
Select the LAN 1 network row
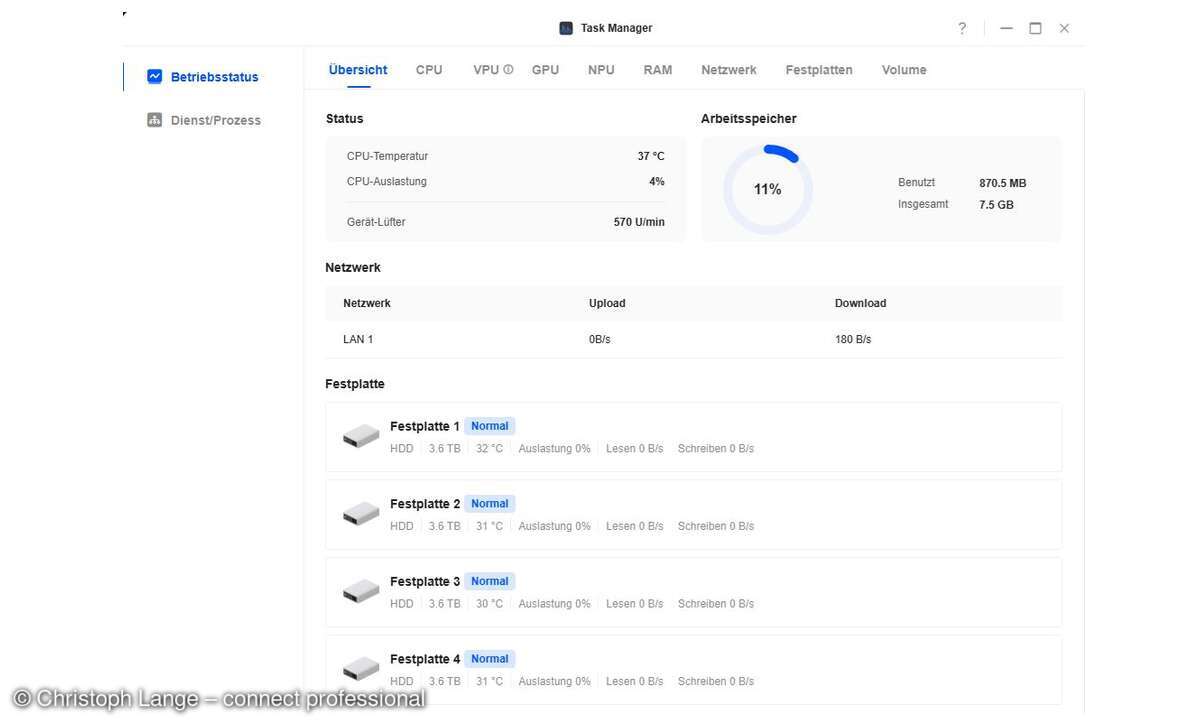pyautogui.click(x=693, y=340)
